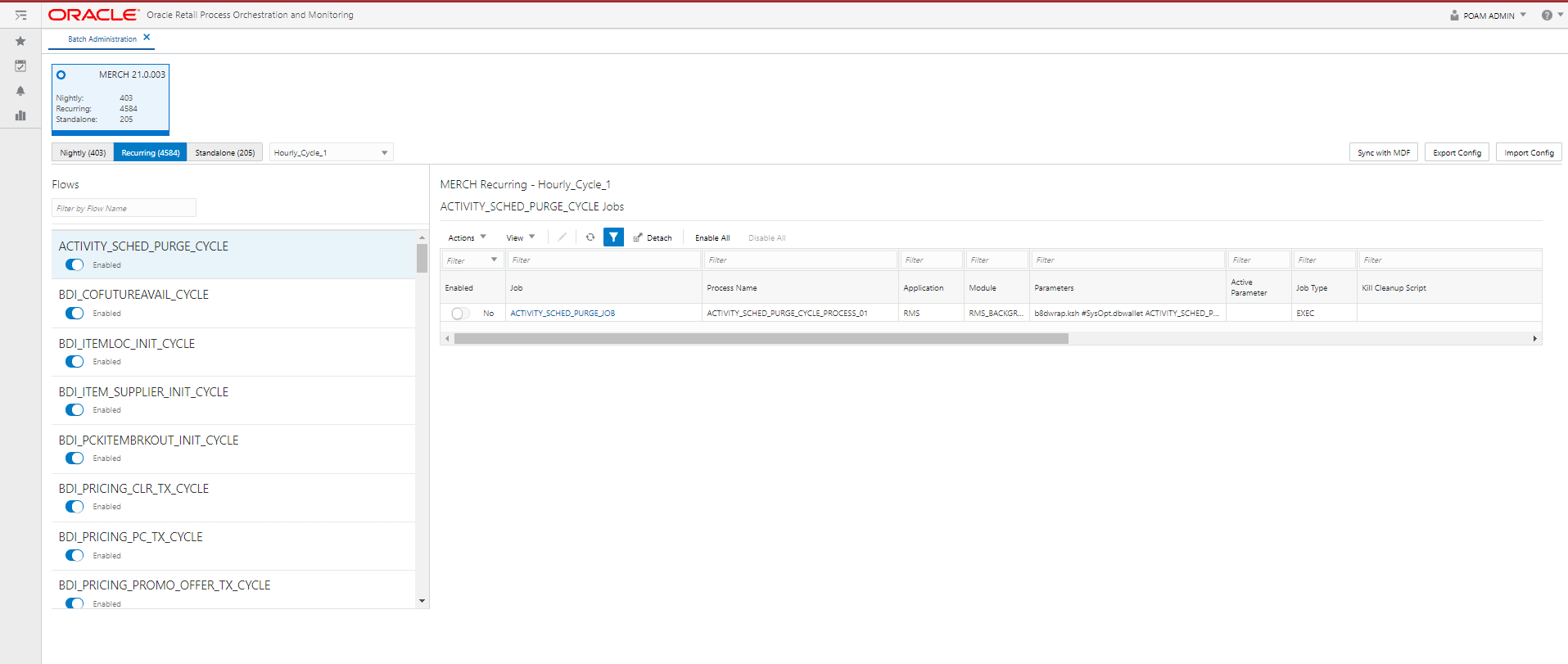
Task: Click the Module column filter field
Action: click(x=997, y=260)
